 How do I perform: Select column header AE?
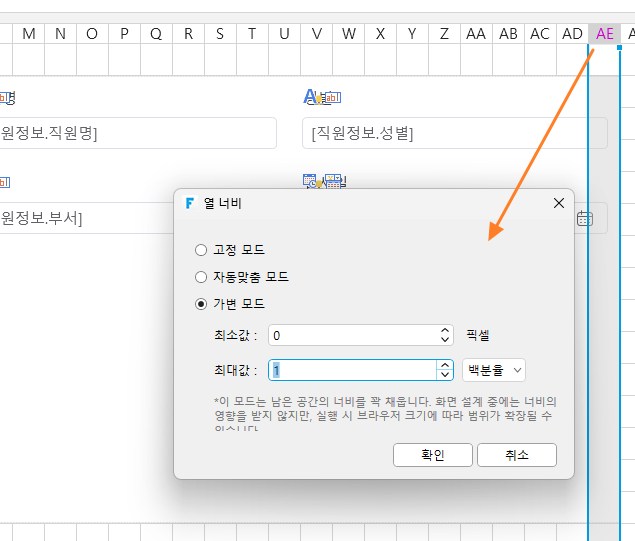[604, 34]
